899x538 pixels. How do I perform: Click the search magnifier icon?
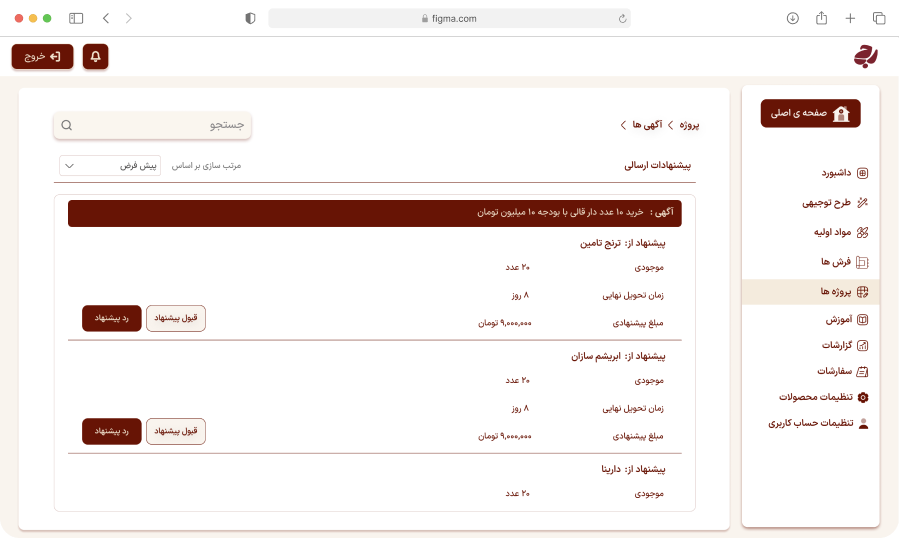(x=67, y=126)
